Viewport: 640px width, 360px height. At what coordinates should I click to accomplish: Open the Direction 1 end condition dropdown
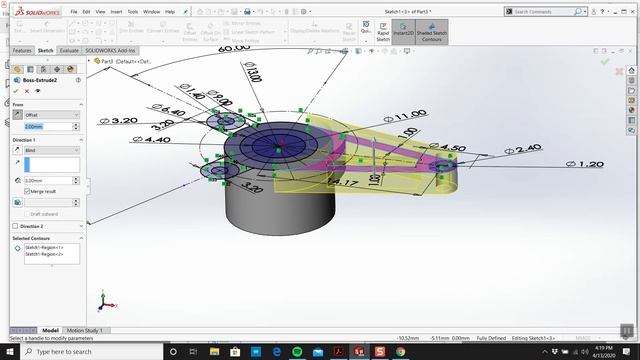52,150
